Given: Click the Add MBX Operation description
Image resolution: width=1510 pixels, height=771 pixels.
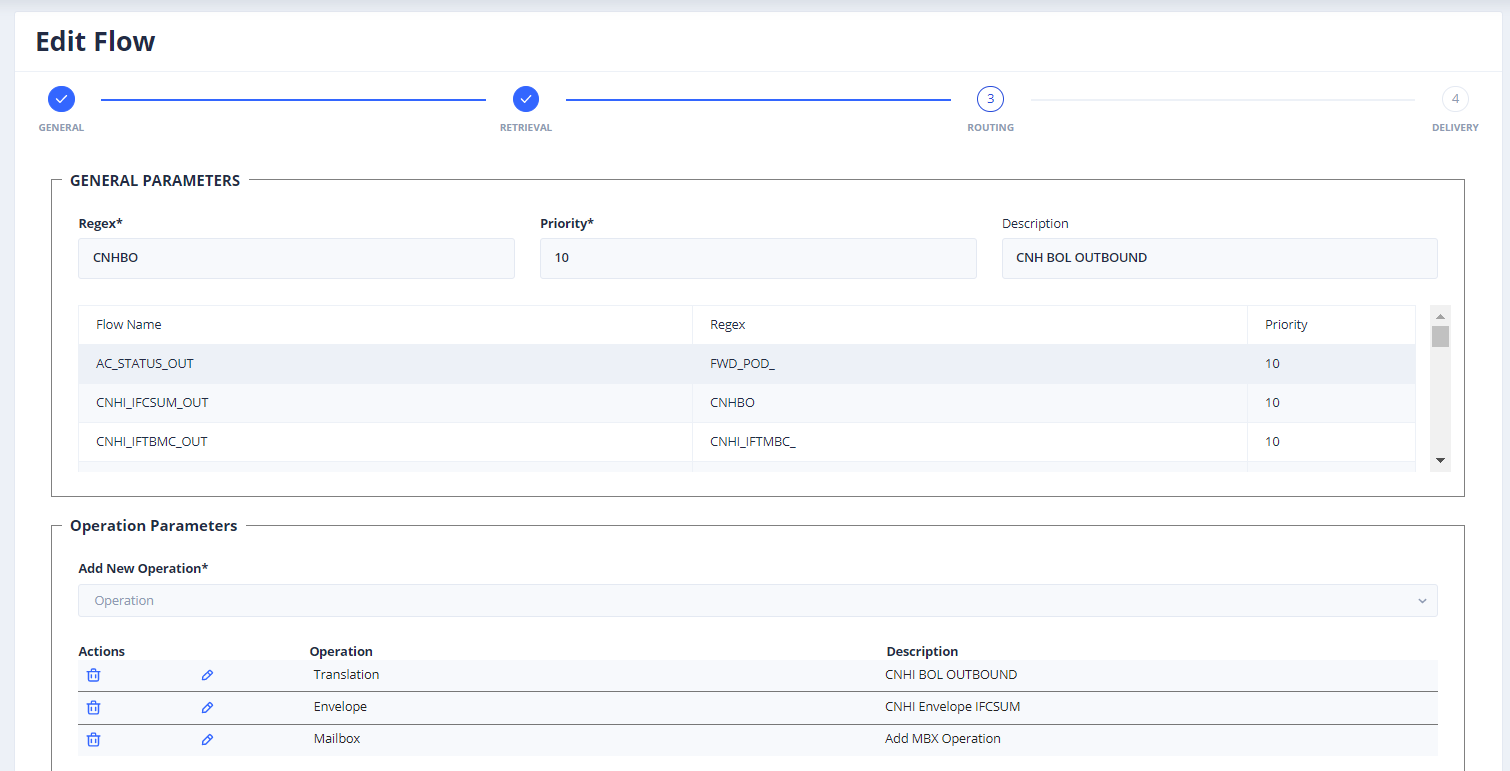Looking at the screenshot, I should coord(943,739).
